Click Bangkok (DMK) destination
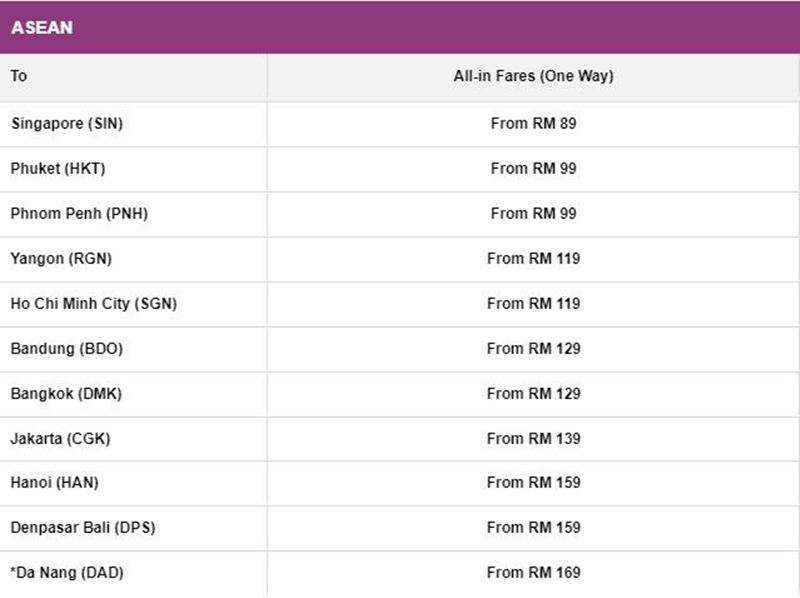Image resolution: width=800 pixels, height=598 pixels. point(66,393)
